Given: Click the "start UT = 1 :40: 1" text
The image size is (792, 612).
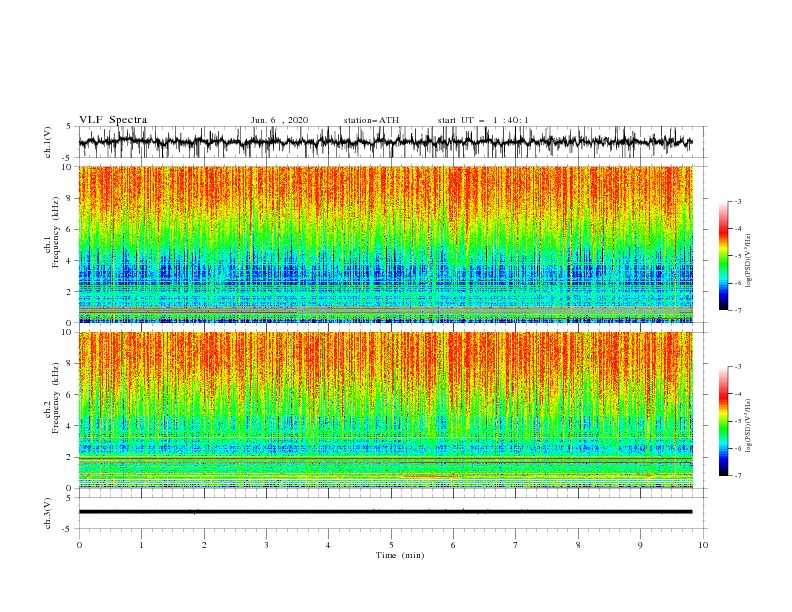Looking at the screenshot, I should coord(483,120).
